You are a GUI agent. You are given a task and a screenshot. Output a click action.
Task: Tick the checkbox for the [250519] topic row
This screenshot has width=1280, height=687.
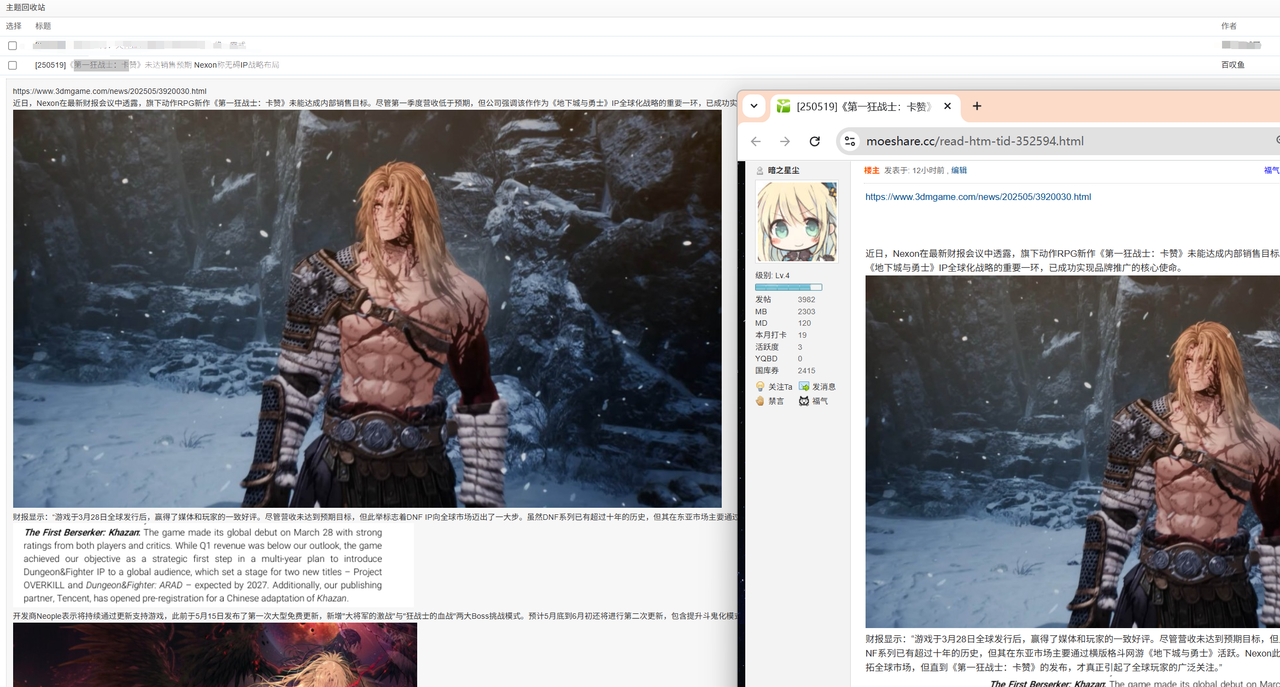[12, 65]
